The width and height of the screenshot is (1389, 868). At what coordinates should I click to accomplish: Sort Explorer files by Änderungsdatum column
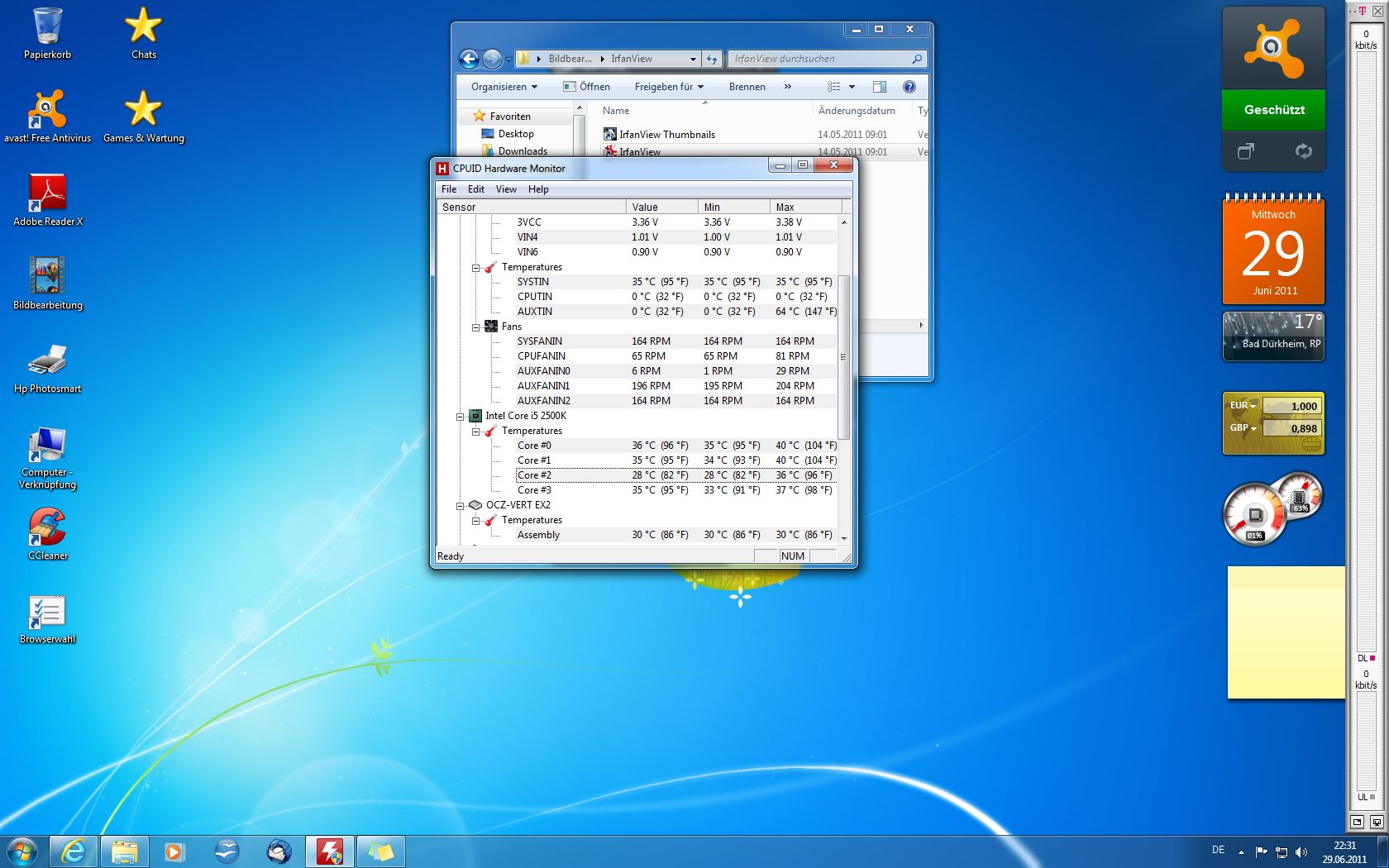pos(857,111)
